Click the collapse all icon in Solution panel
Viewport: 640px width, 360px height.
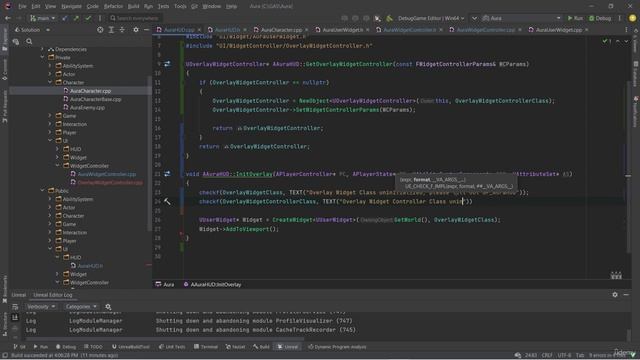click(122, 30)
